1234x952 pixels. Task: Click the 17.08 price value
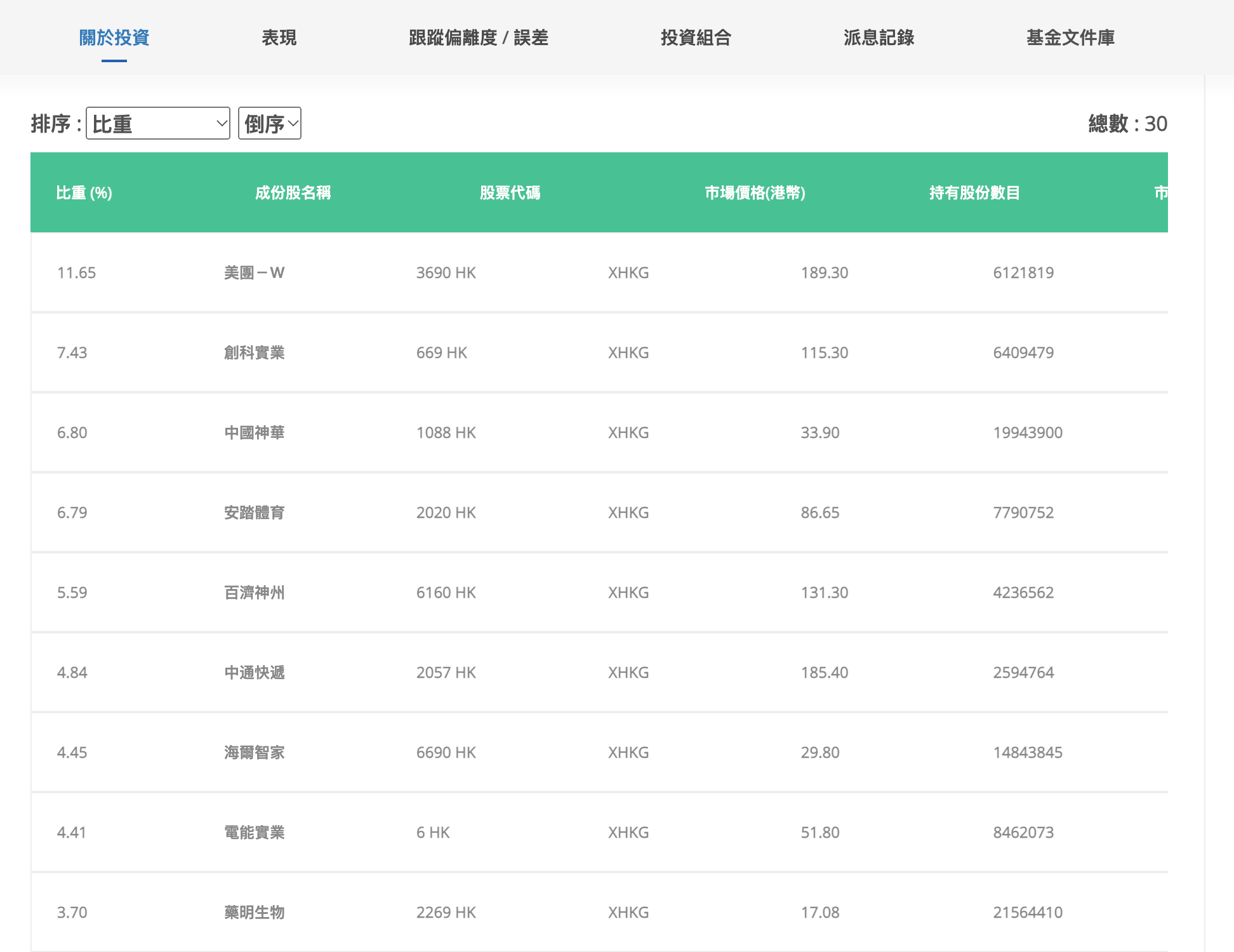(x=820, y=913)
